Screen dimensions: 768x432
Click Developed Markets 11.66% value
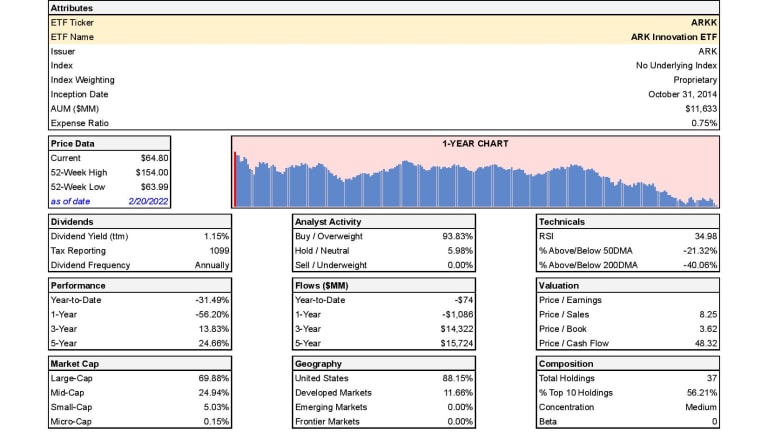458,393
